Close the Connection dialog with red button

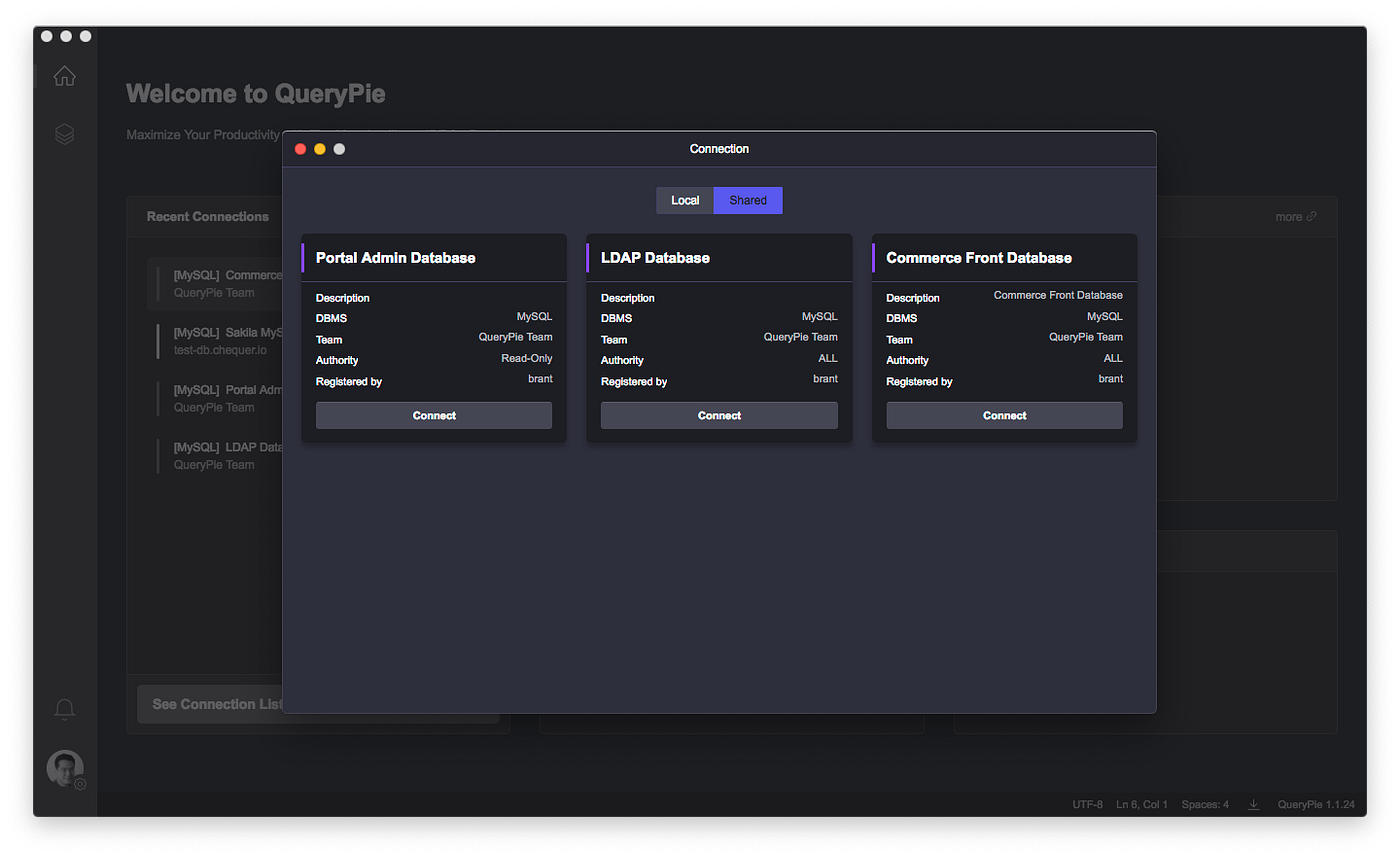pyautogui.click(x=300, y=149)
